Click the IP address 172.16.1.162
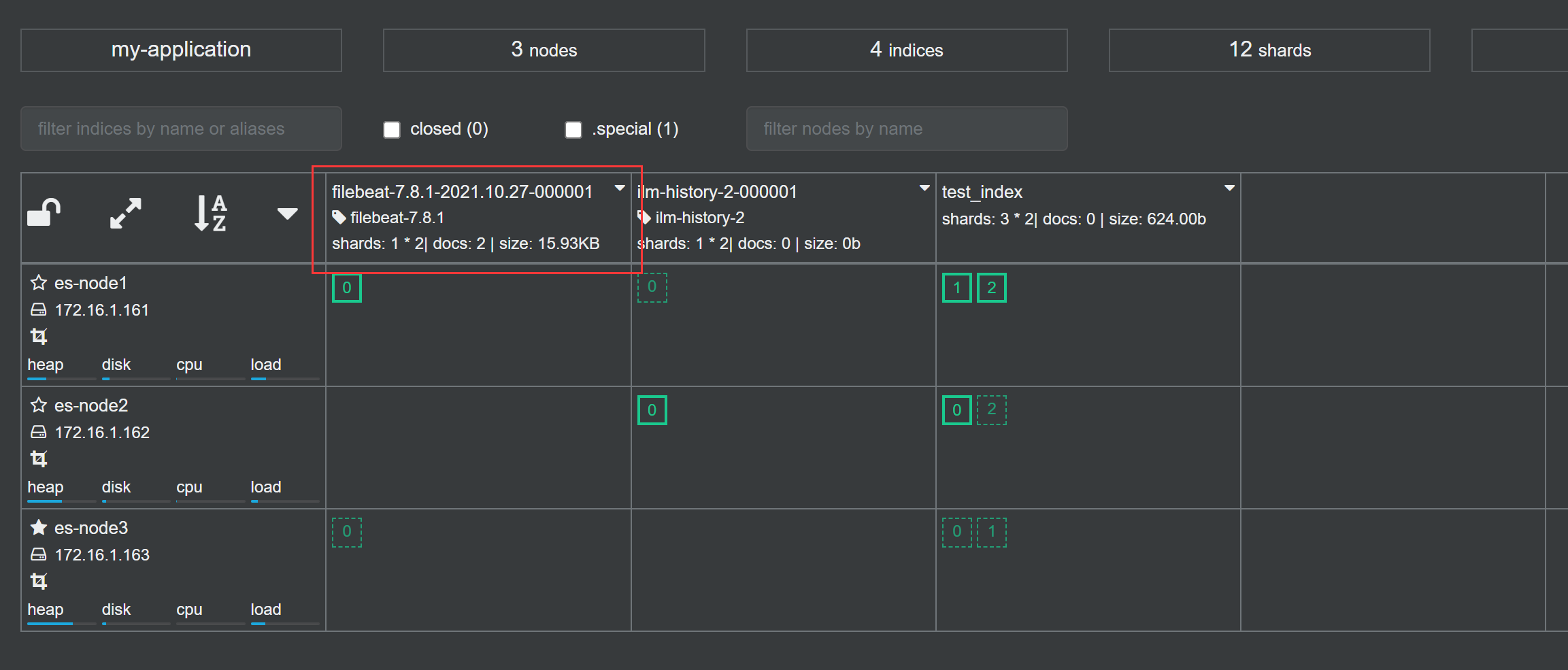 (x=102, y=433)
